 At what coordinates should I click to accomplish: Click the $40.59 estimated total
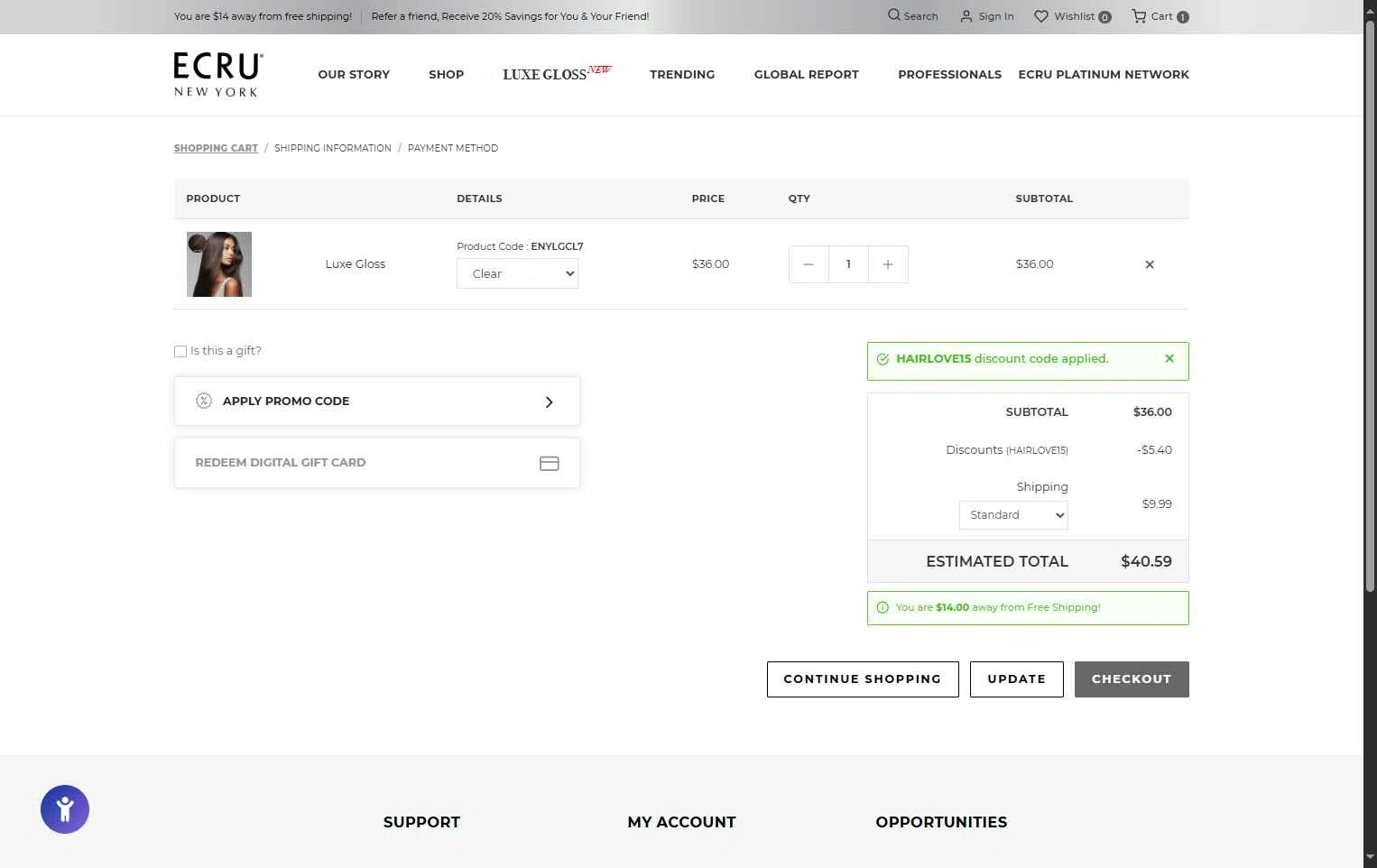(1146, 561)
